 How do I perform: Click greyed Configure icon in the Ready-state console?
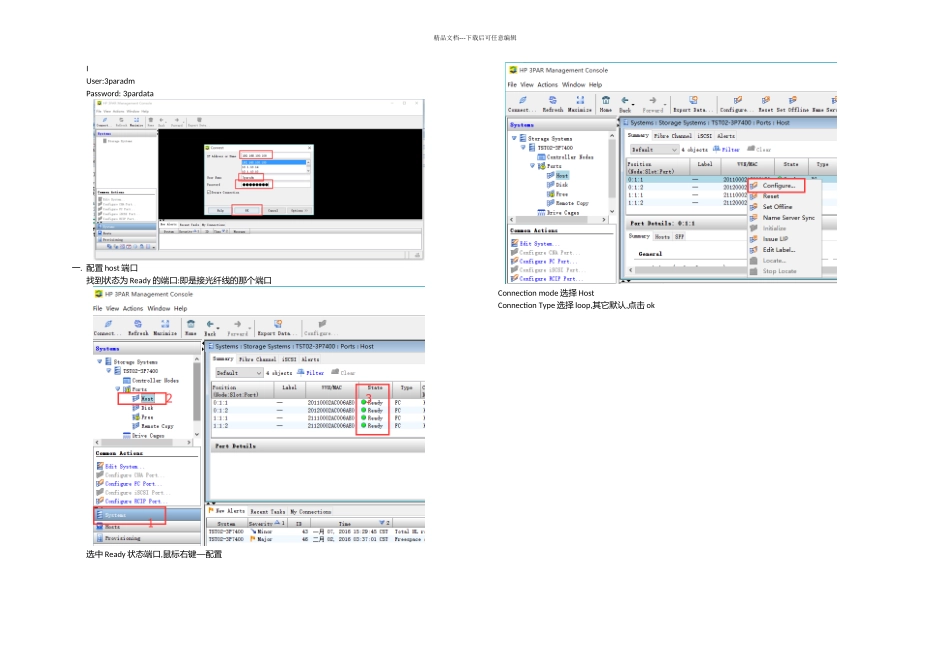322,324
